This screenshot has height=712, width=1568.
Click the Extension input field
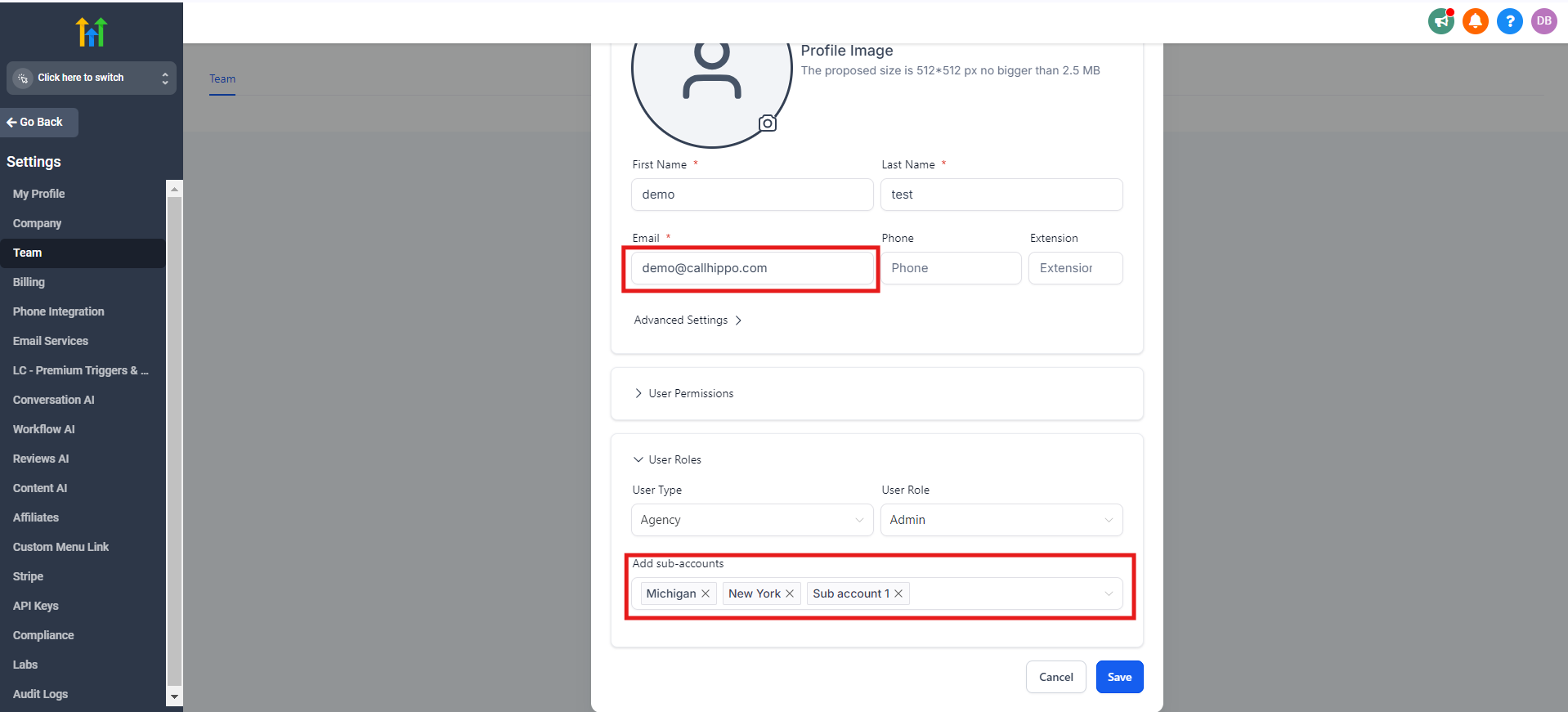point(1076,268)
